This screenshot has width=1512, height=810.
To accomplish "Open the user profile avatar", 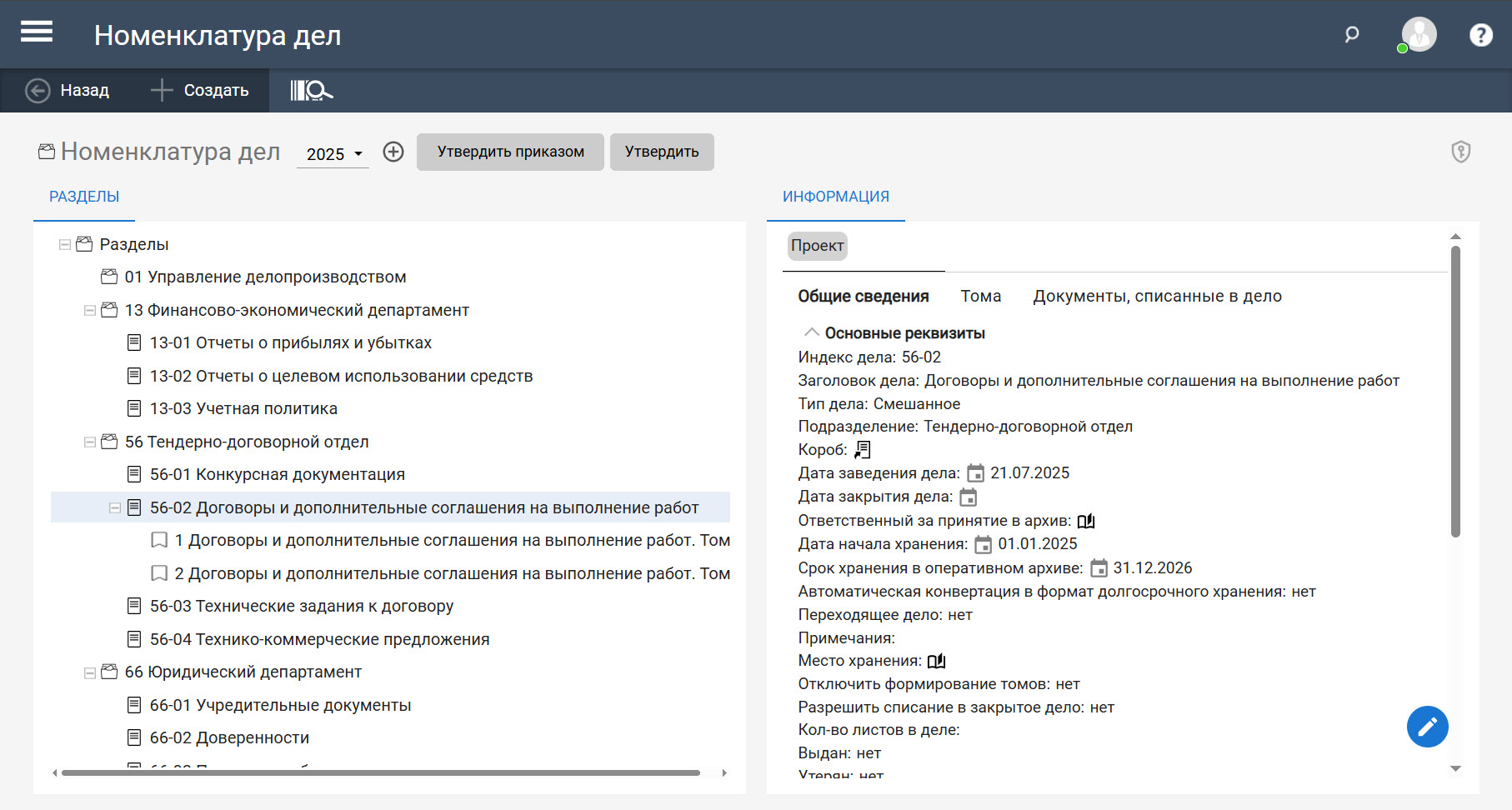I will [x=1419, y=35].
